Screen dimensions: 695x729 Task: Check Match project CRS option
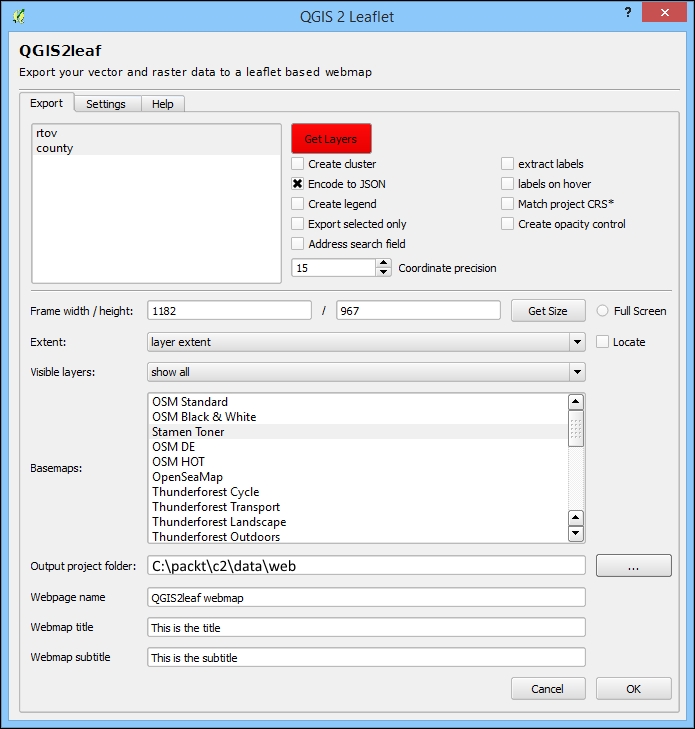point(507,204)
